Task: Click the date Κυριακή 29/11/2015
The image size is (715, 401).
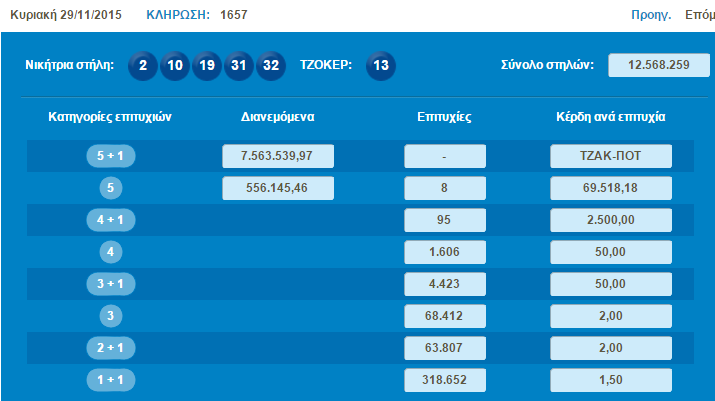Action: 66,15
